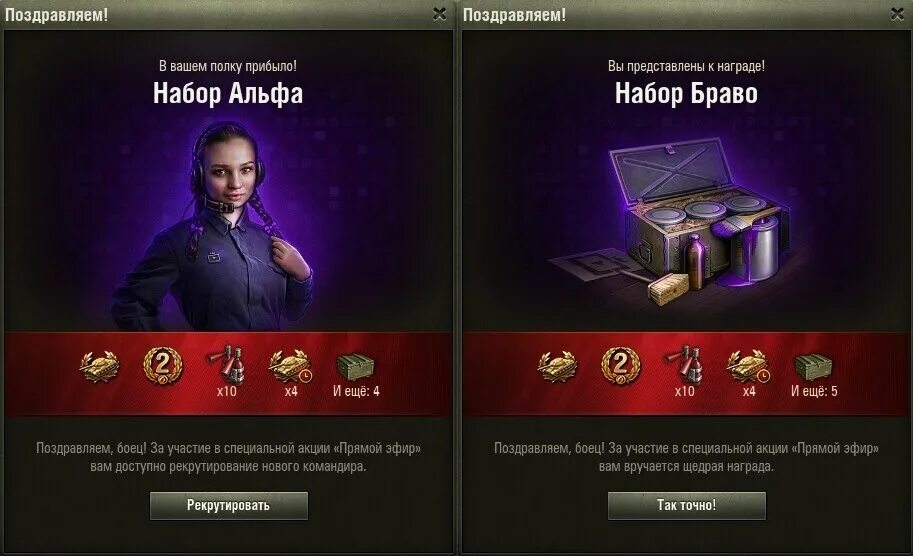
Task: Open the 'И ещё: 5' crate icon
Action: [813, 367]
